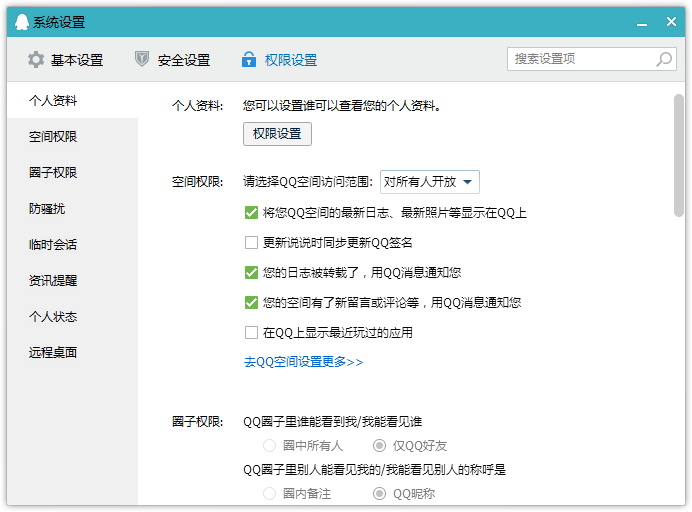
Task: Uncheck 您的空间有了新留言或评论等 checkbox
Action: [x=251, y=303]
